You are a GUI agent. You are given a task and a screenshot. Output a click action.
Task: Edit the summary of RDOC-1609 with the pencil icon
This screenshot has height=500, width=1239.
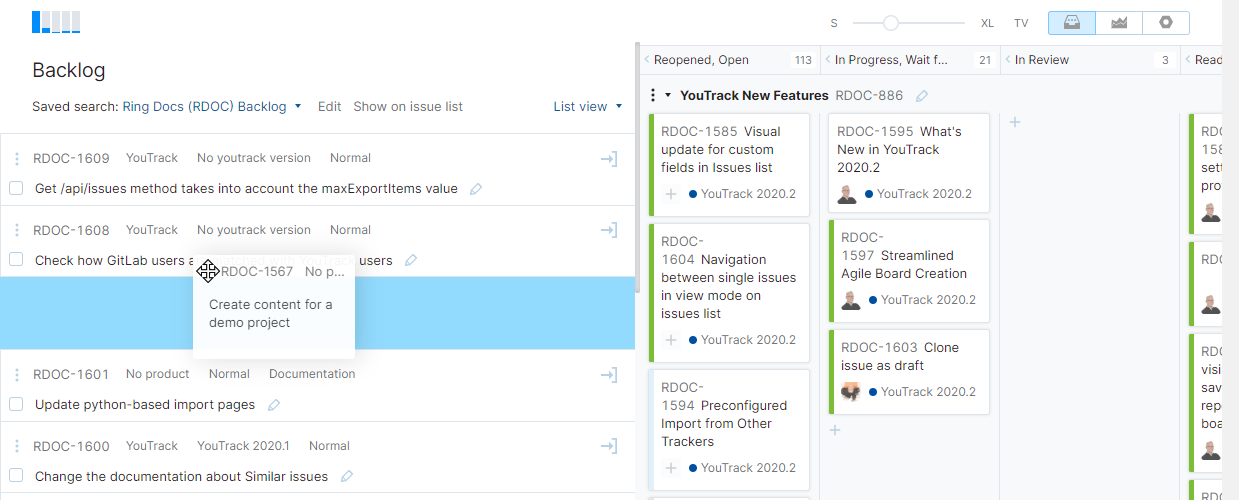[476, 189]
